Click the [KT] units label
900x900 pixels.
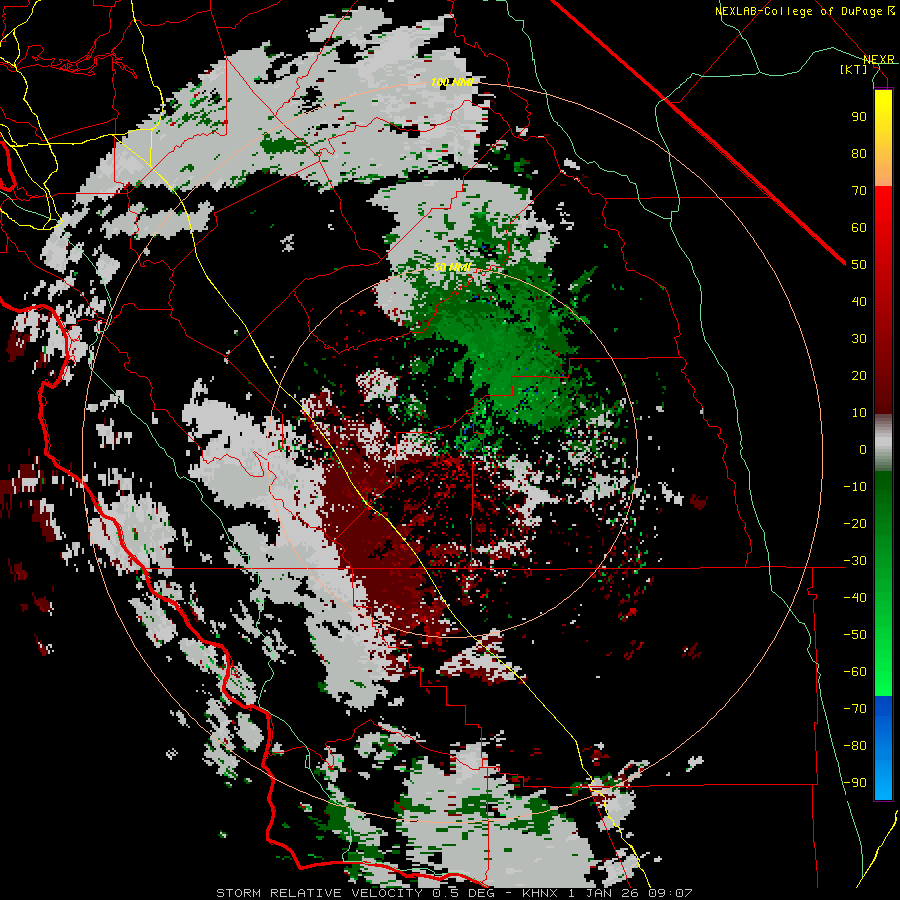[854, 69]
